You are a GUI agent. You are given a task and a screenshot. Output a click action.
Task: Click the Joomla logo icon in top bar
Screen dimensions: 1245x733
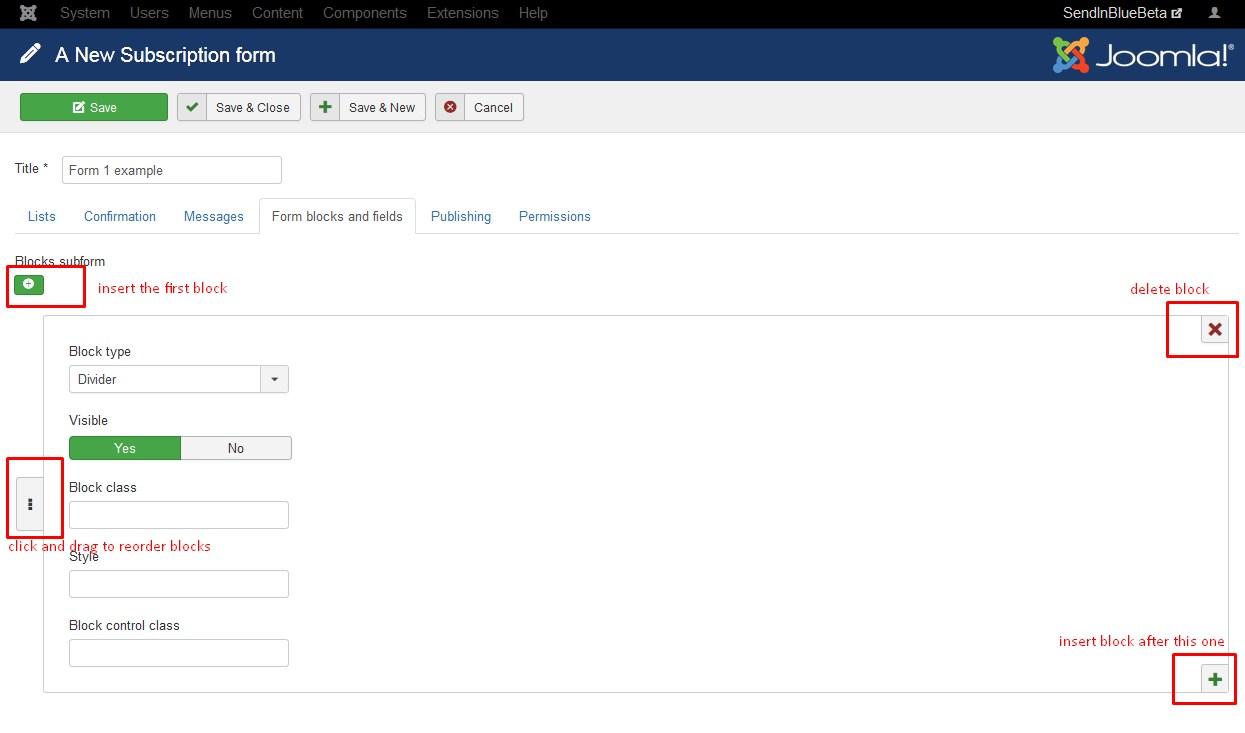click(x=29, y=13)
